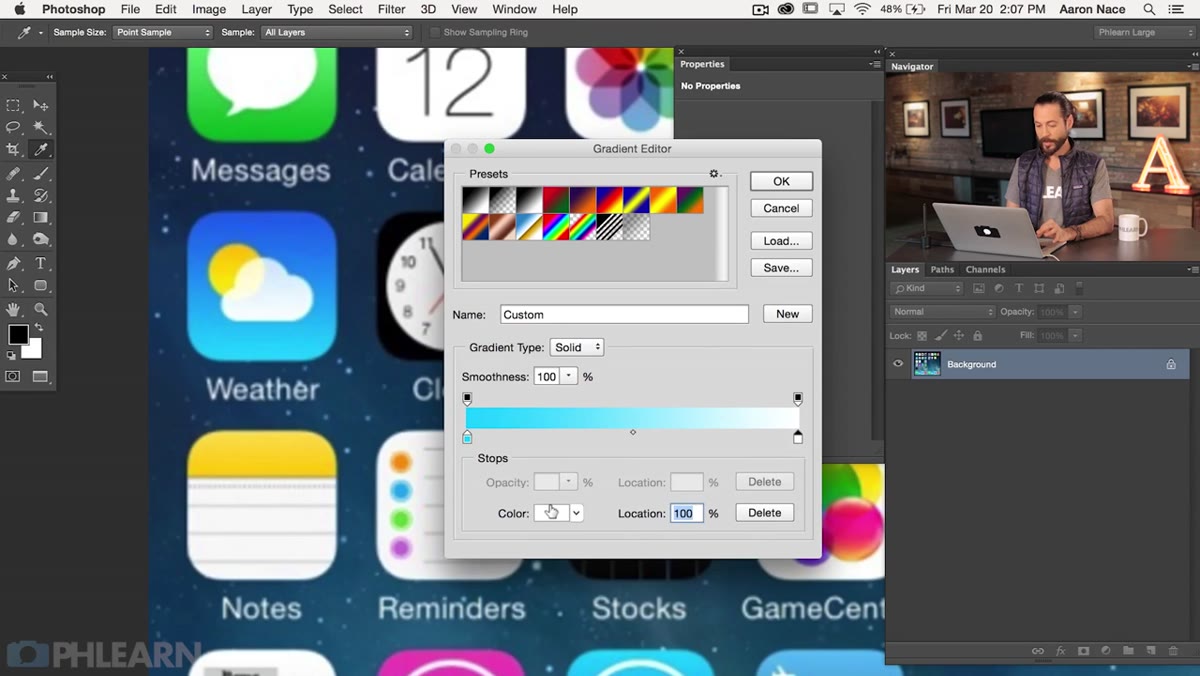Toggle layer filtering switch
The height and width of the screenshot is (676, 1200).
click(x=1080, y=288)
